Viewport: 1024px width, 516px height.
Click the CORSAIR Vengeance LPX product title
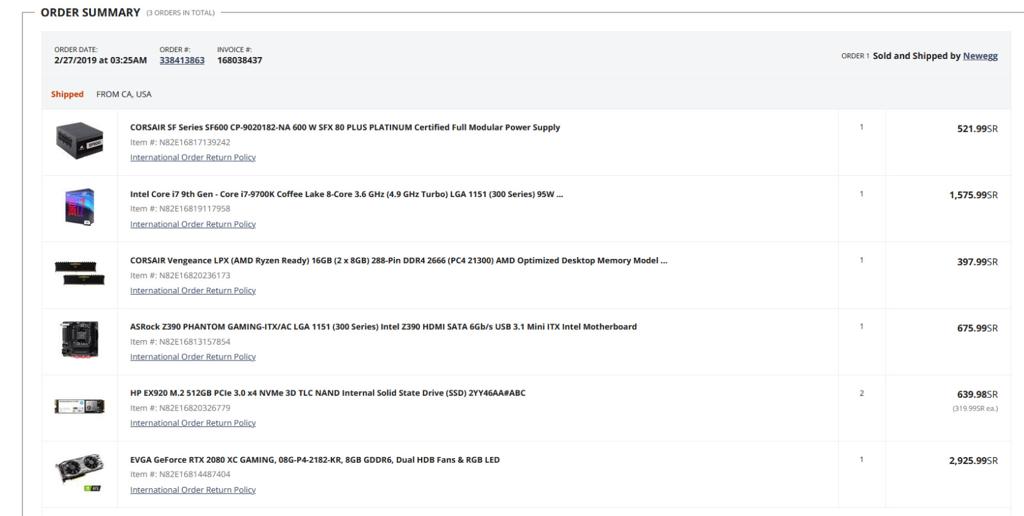(398, 261)
